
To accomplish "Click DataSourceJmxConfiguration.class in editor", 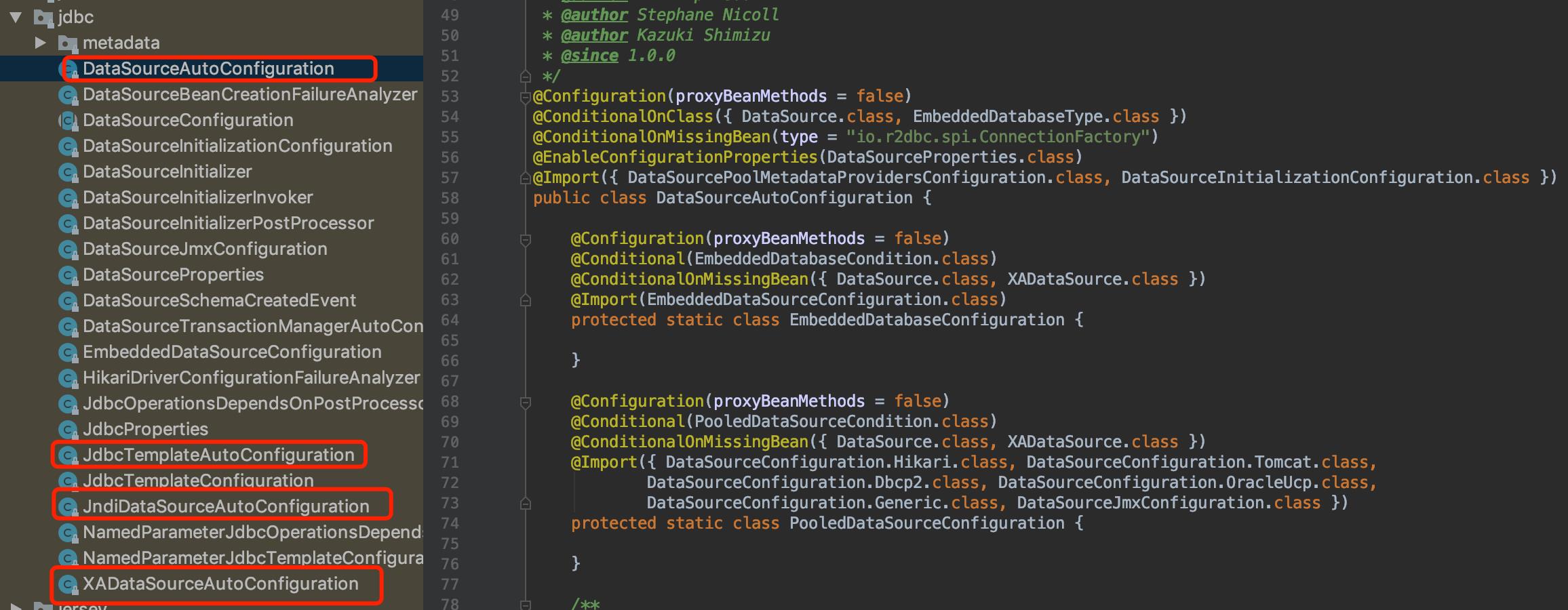I will pyautogui.click(x=1169, y=503).
